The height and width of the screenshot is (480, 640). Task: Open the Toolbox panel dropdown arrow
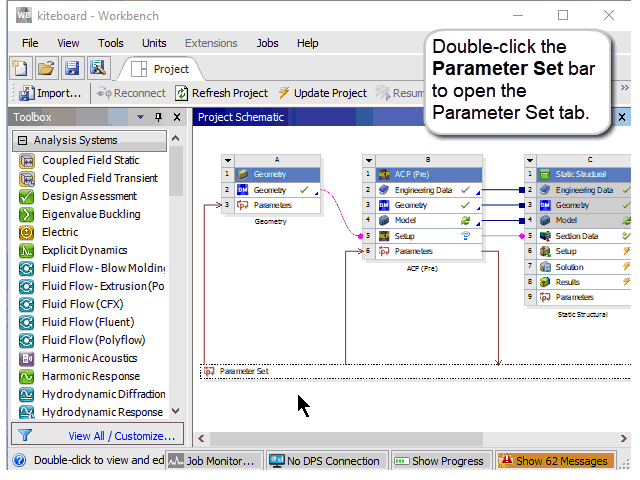pyautogui.click(x=140, y=118)
